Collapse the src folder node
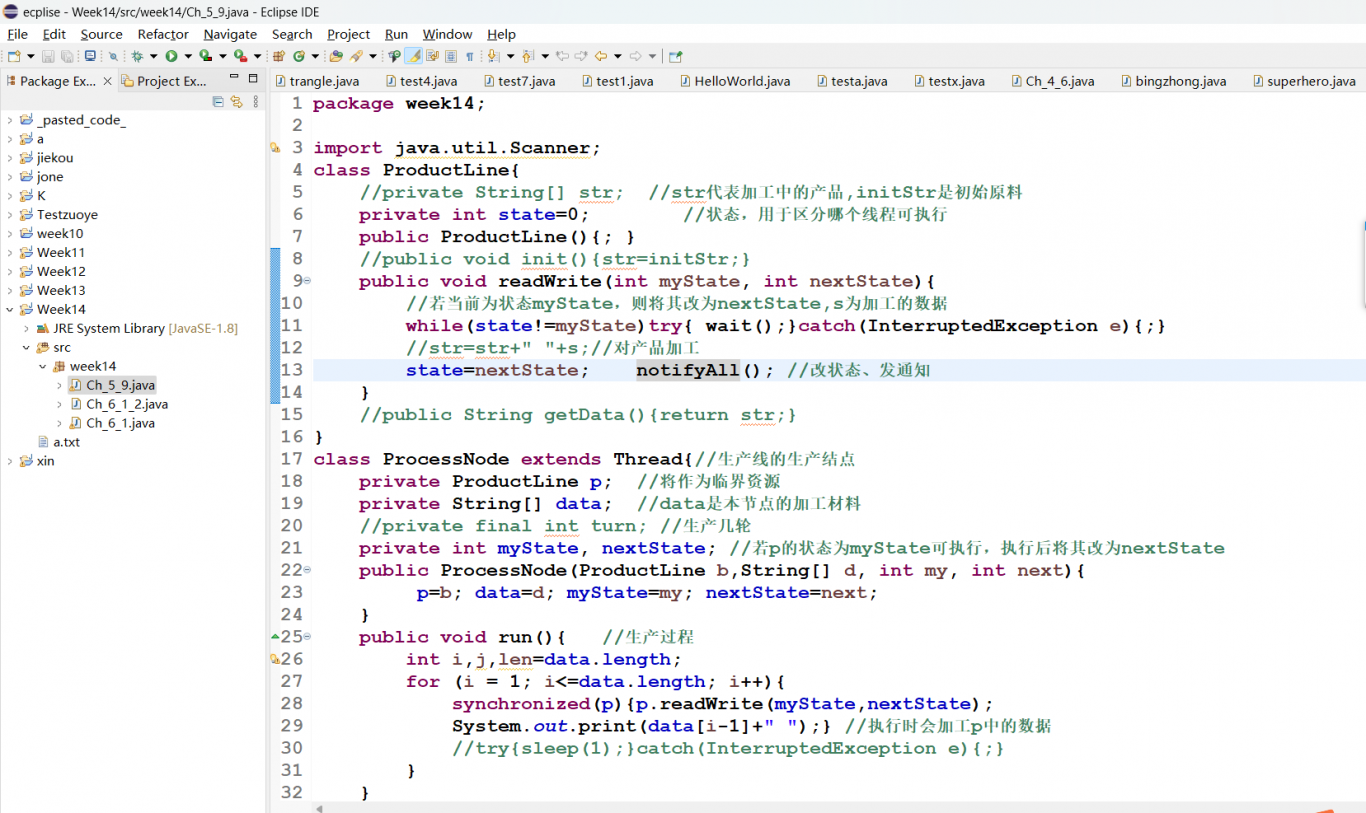 click(x=27, y=347)
